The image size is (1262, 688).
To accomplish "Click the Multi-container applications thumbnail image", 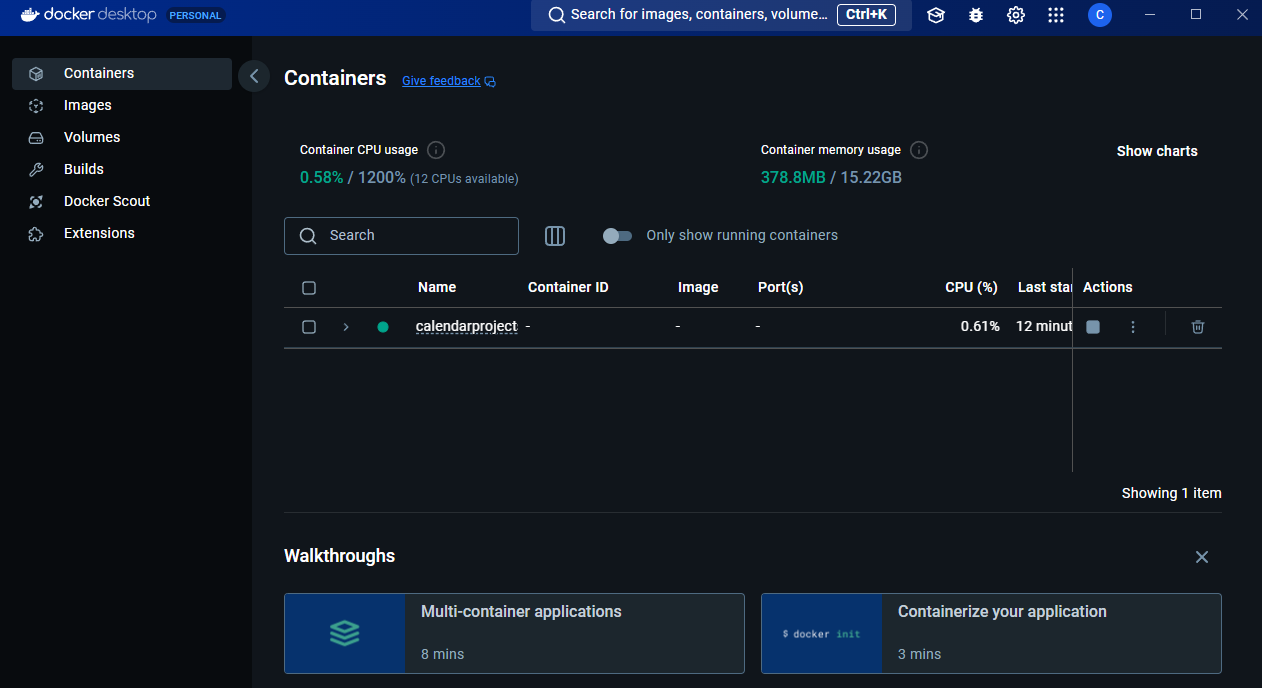I will (345, 633).
